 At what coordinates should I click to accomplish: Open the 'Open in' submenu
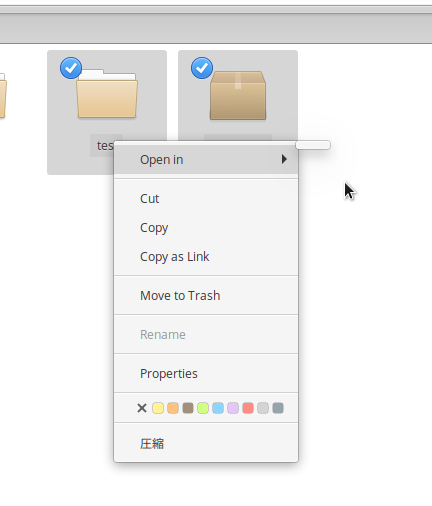206,160
